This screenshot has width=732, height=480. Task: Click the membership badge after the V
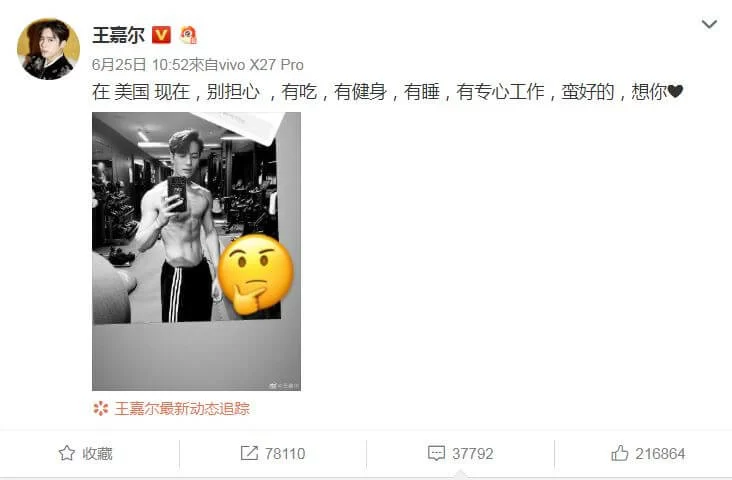188,35
